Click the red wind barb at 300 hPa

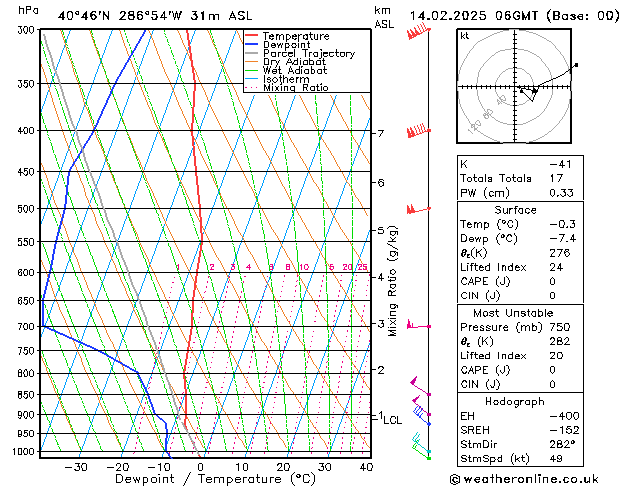point(418,33)
